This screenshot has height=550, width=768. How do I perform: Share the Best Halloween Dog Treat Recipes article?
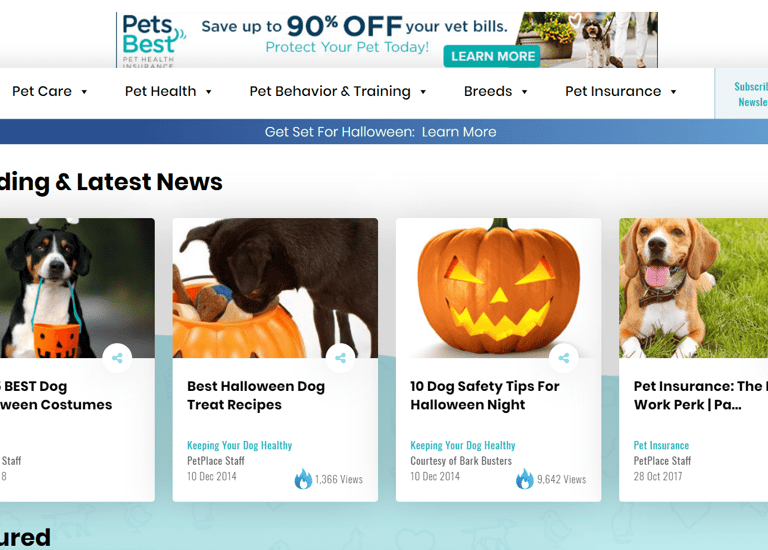[x=340, y=358]
